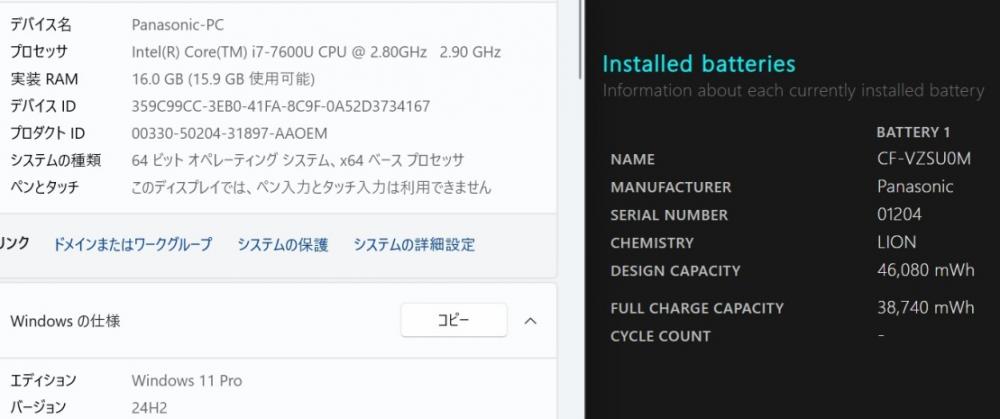Open システムの保護 link
1000x419 pixels.
point(283,244)
